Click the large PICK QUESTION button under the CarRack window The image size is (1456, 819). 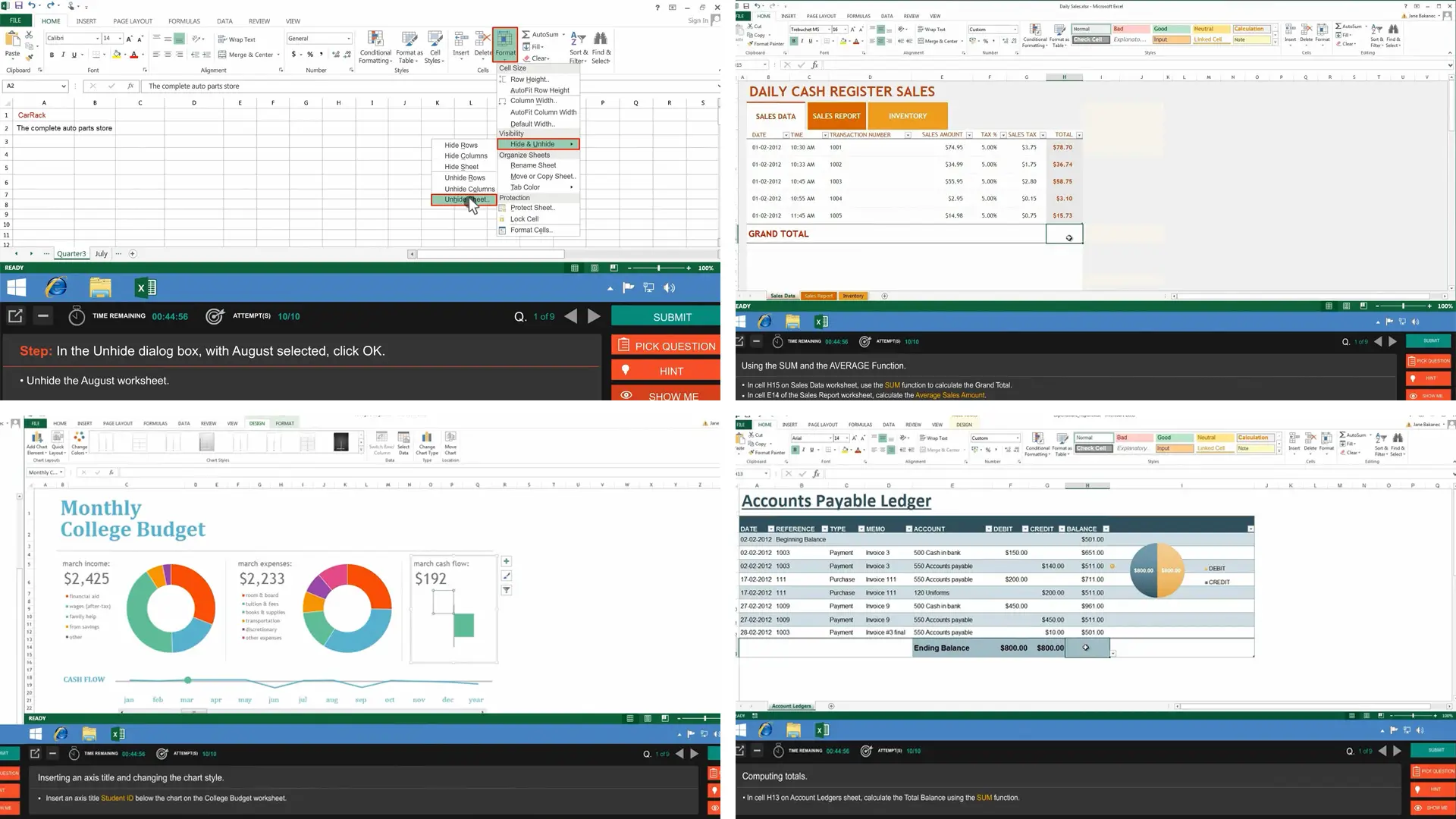click(666, 345)
